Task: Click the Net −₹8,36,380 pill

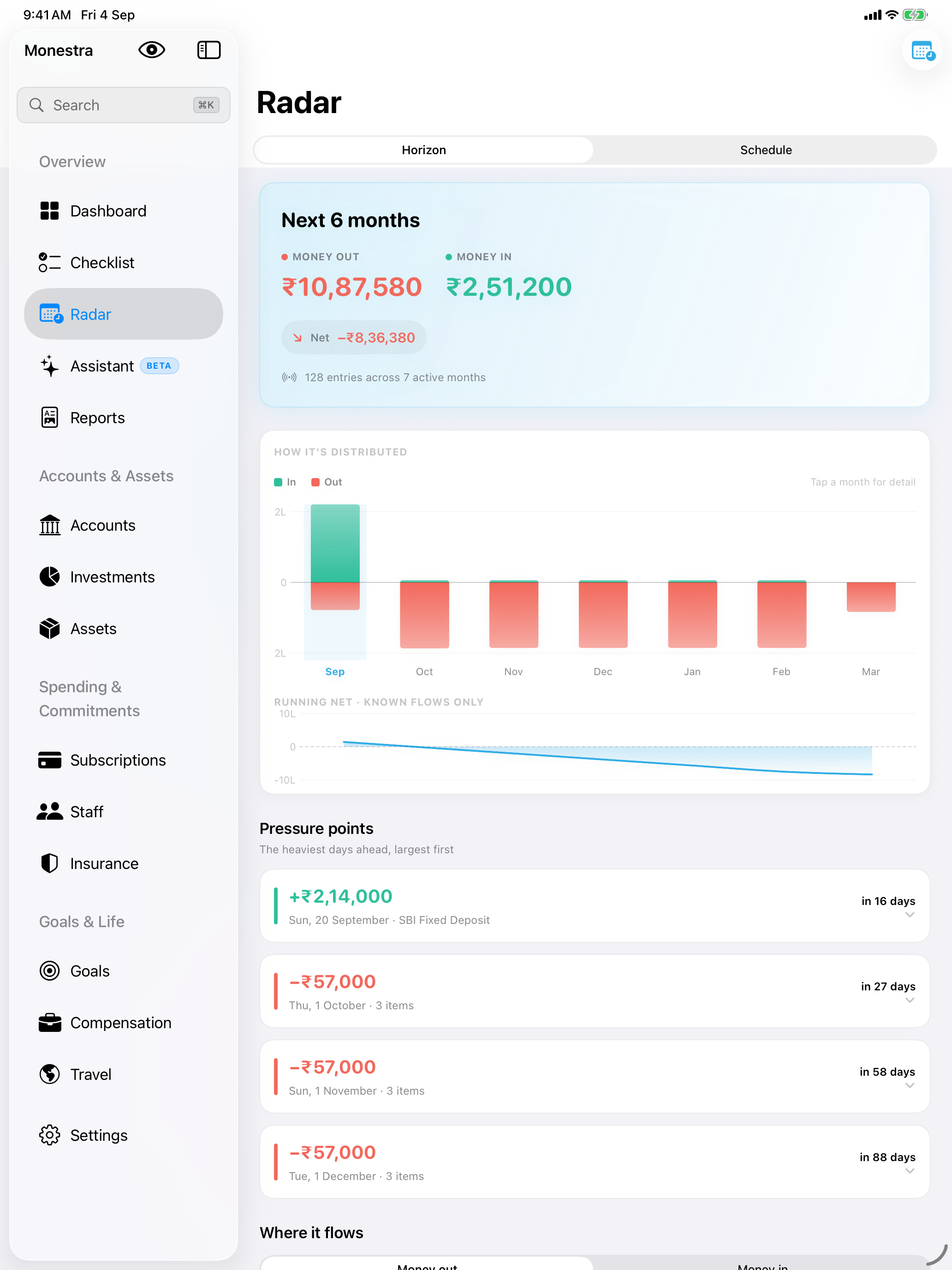Action: [353, 338]
